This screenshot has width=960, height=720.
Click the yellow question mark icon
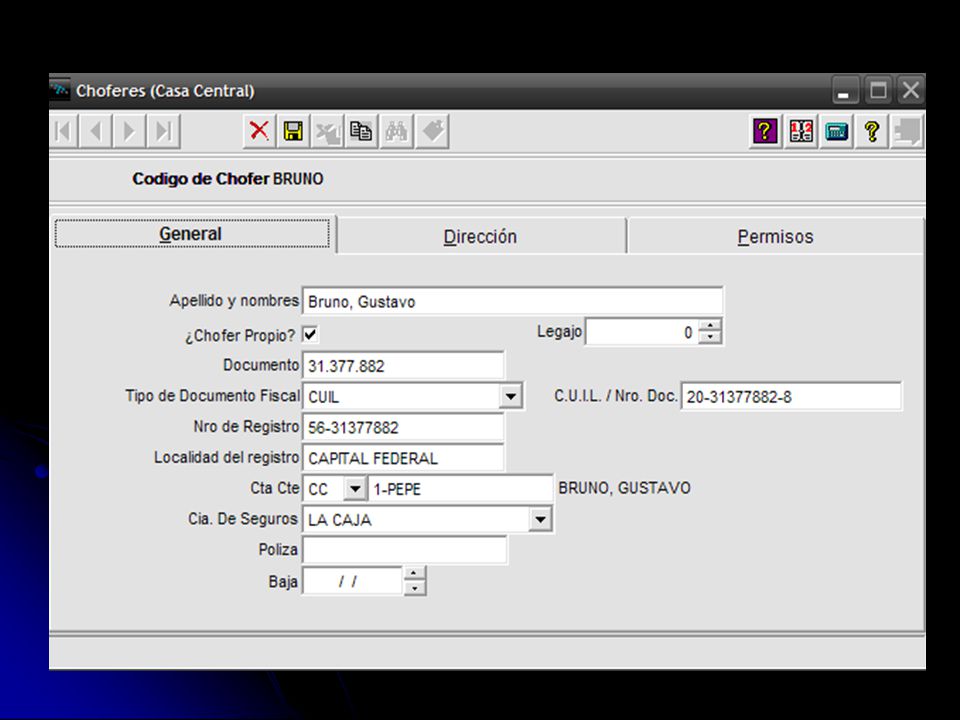872,131
